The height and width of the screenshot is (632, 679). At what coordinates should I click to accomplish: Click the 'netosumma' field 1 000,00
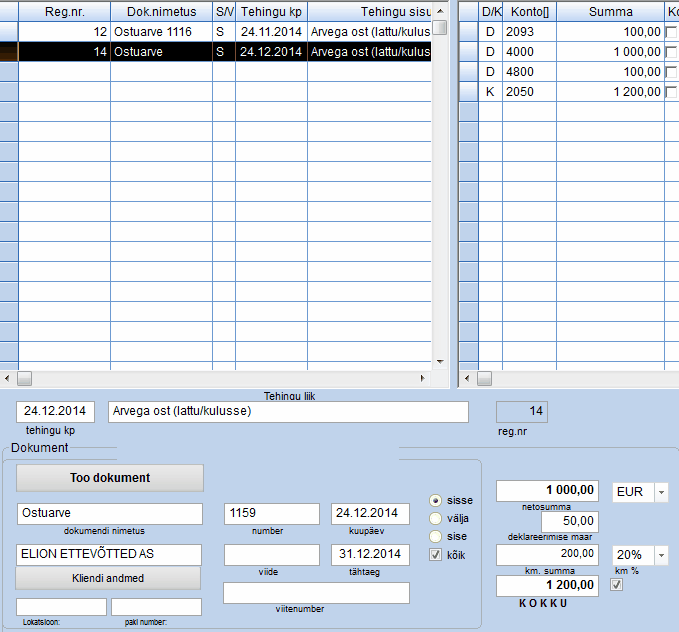click(x=547, y=491)
